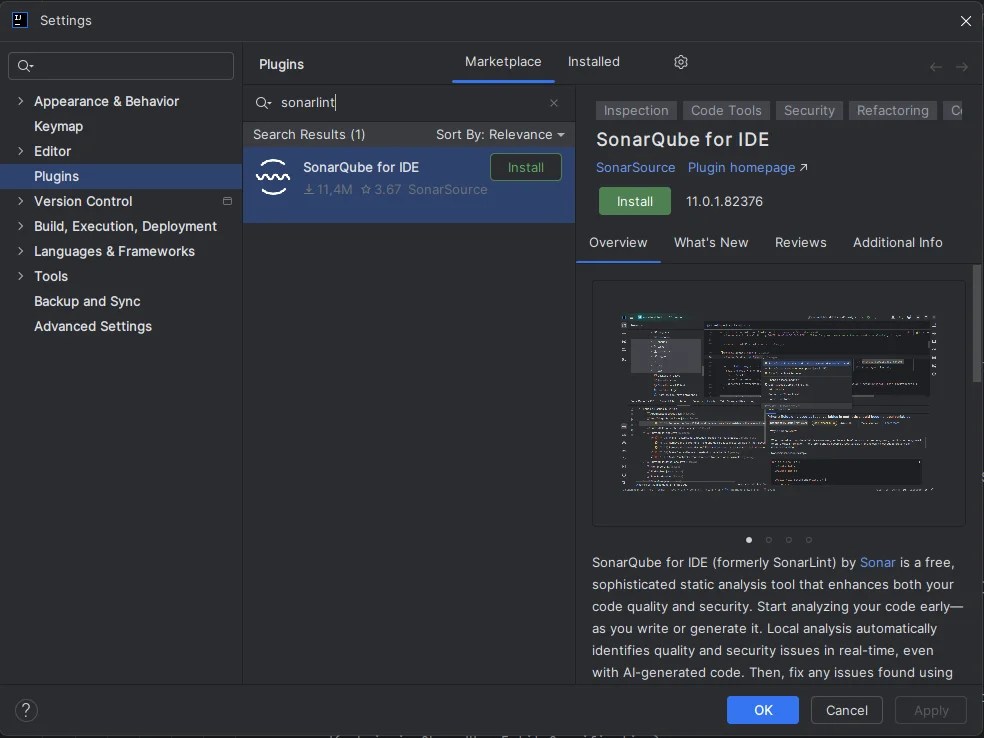Install SonarQube from the search result row
984x738 pixels.
point(525,168)
